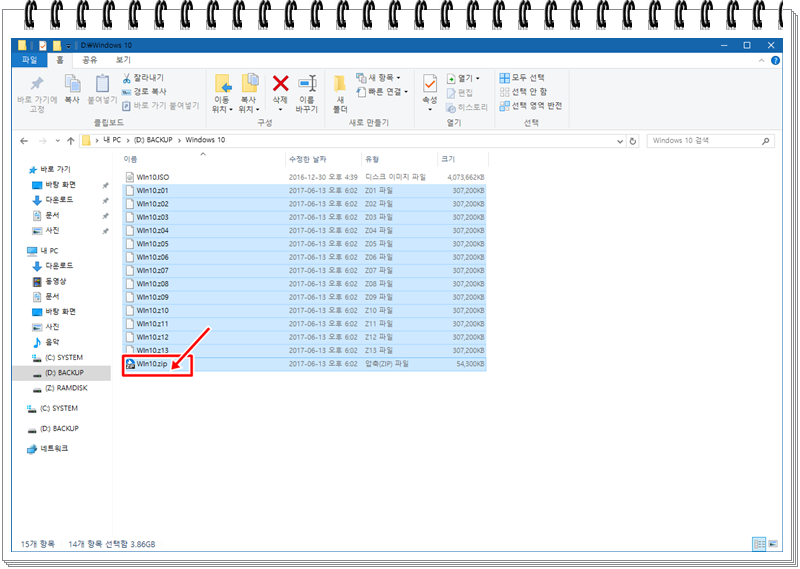Click Copy path (경로 복사)
The width and height of the screenshot is (800, 569).
click(x=144, y=91)
